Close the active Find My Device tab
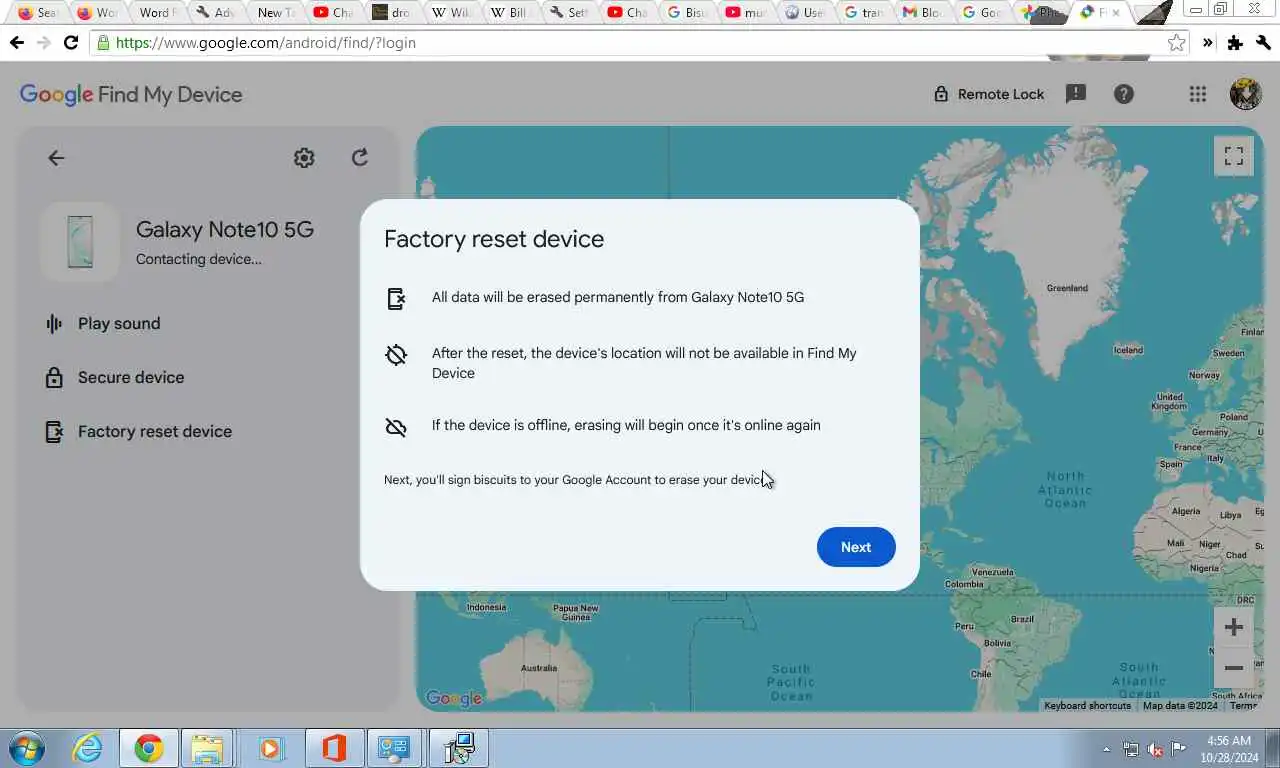 click(x=1116, y=13)
